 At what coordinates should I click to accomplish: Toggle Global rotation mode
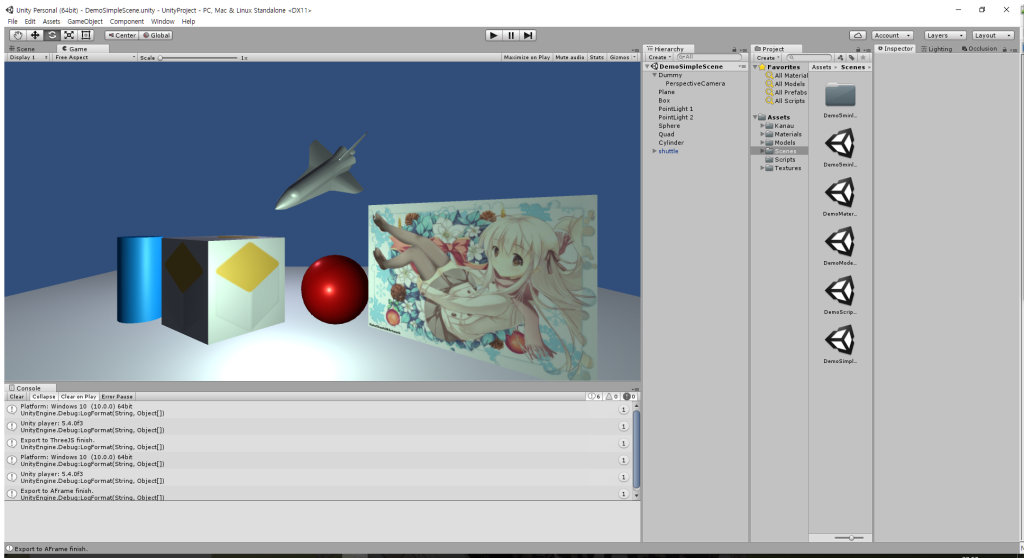156,35
